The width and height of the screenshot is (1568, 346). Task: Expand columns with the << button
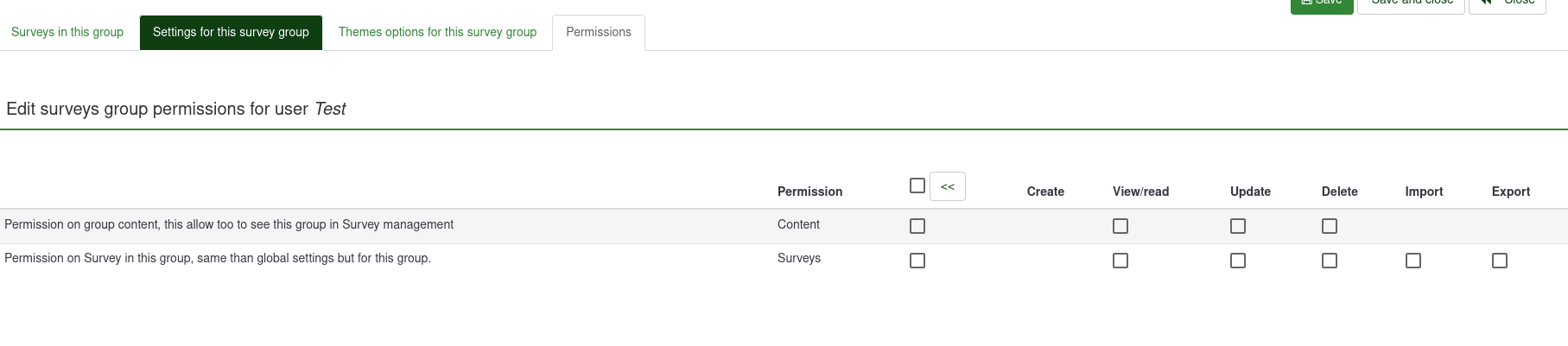(947, 186)
